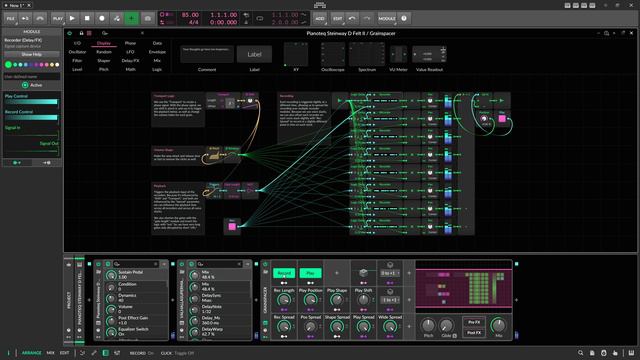Image resolution: width=640 pixels, height=360 pixels.
Task: Click the green plus overdub button
Action: [x=131, y=18]
